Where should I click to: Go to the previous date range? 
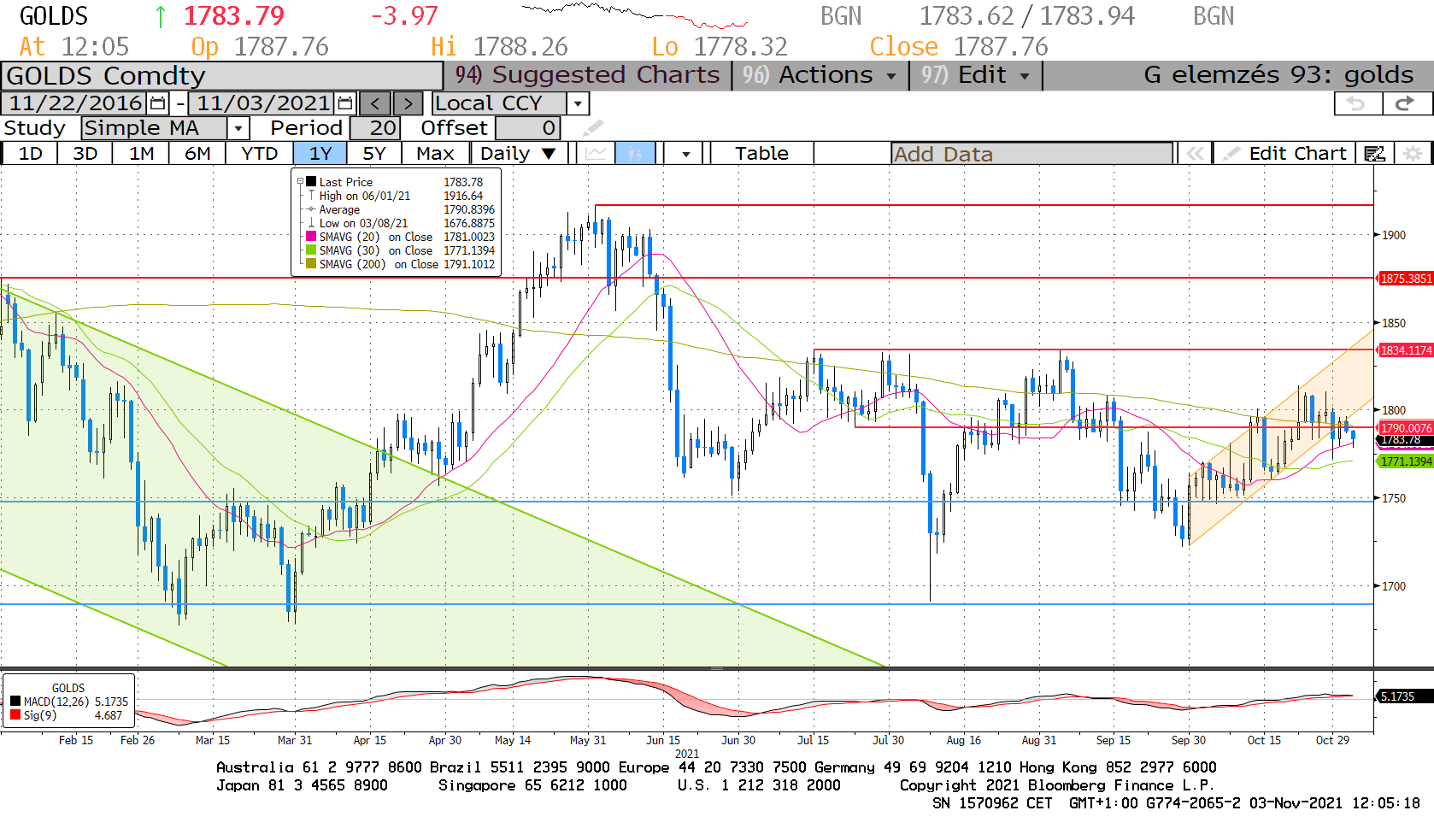[375, 103]
